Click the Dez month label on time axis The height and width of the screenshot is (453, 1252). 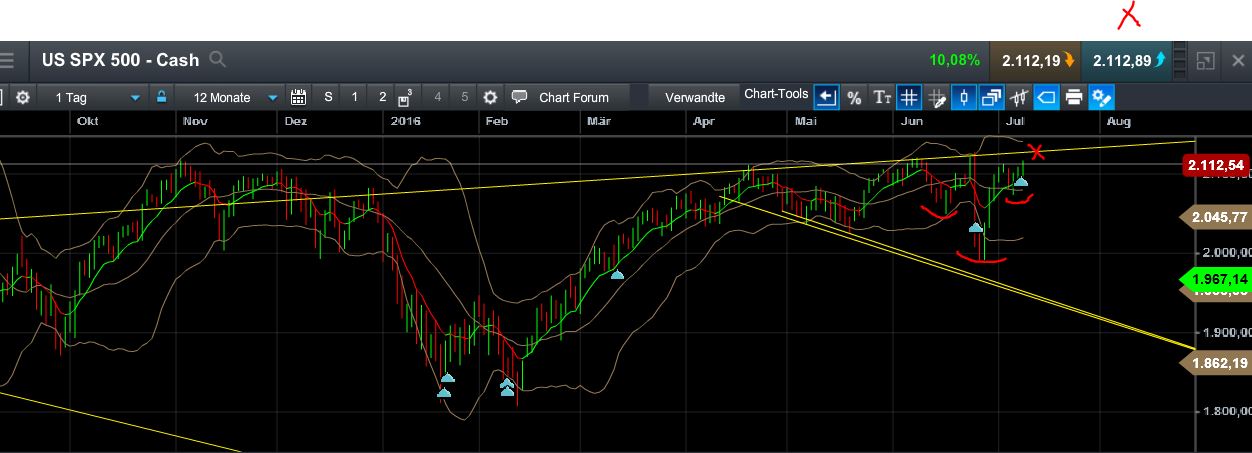point(296,121)
